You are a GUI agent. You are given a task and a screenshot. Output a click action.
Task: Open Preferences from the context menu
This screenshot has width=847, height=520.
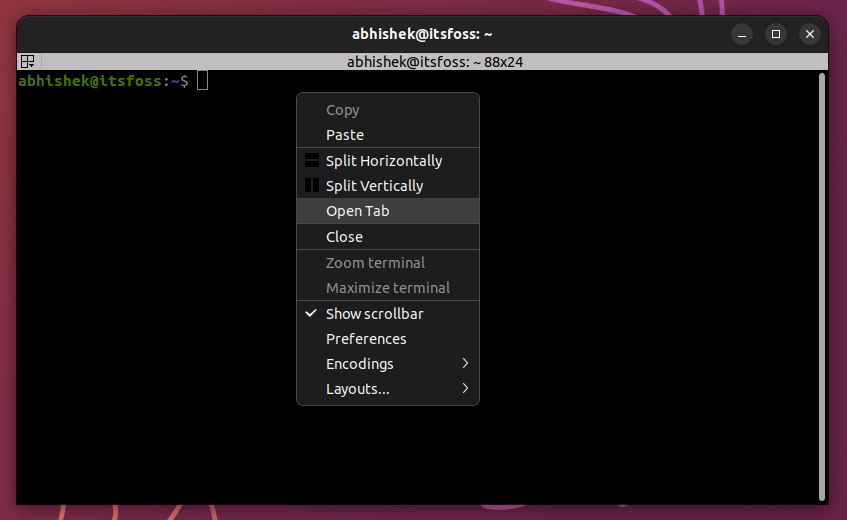[366, 339]
